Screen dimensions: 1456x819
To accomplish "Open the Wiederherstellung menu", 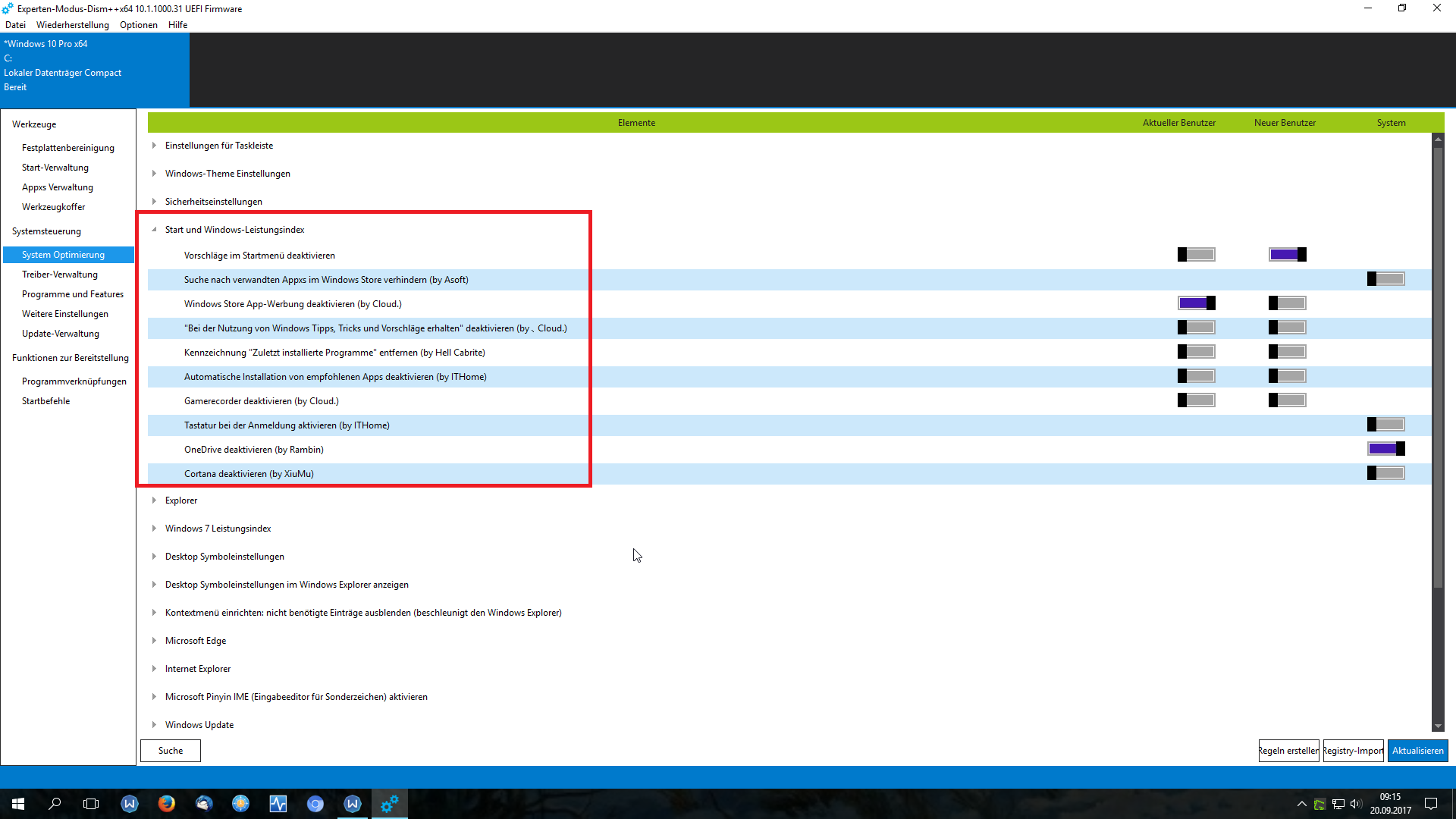I will pos(72,25).
